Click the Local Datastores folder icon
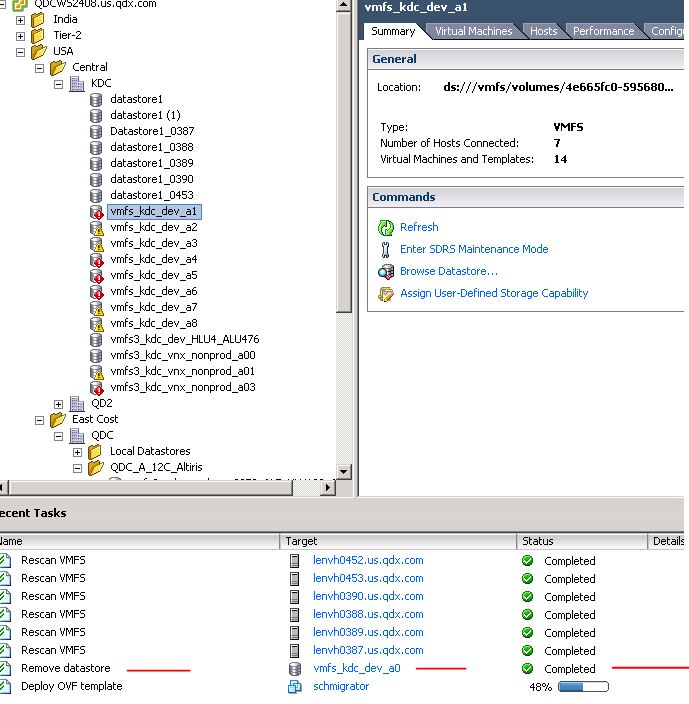Viewport: 689px width, 704px height. click(95, 452)
